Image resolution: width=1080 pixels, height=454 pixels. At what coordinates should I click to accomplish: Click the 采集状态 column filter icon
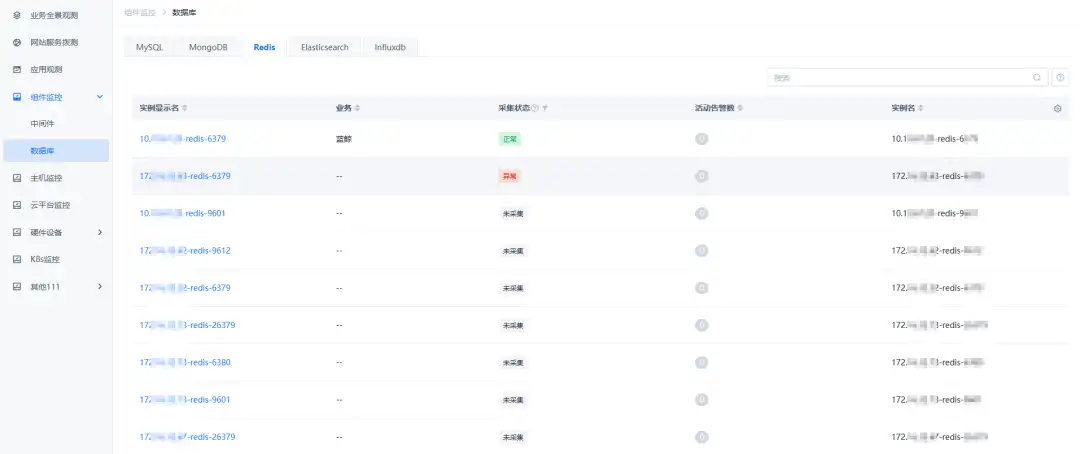tap(545, 108)
